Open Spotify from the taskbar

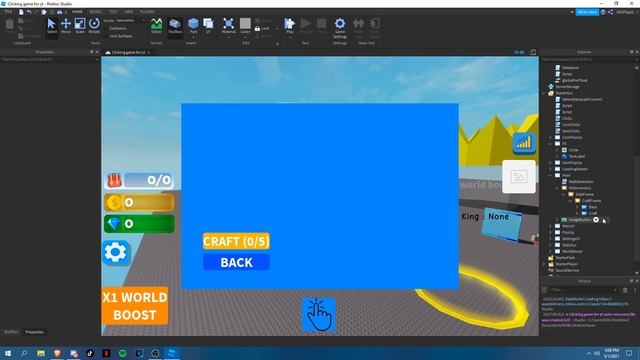(122, 353)
